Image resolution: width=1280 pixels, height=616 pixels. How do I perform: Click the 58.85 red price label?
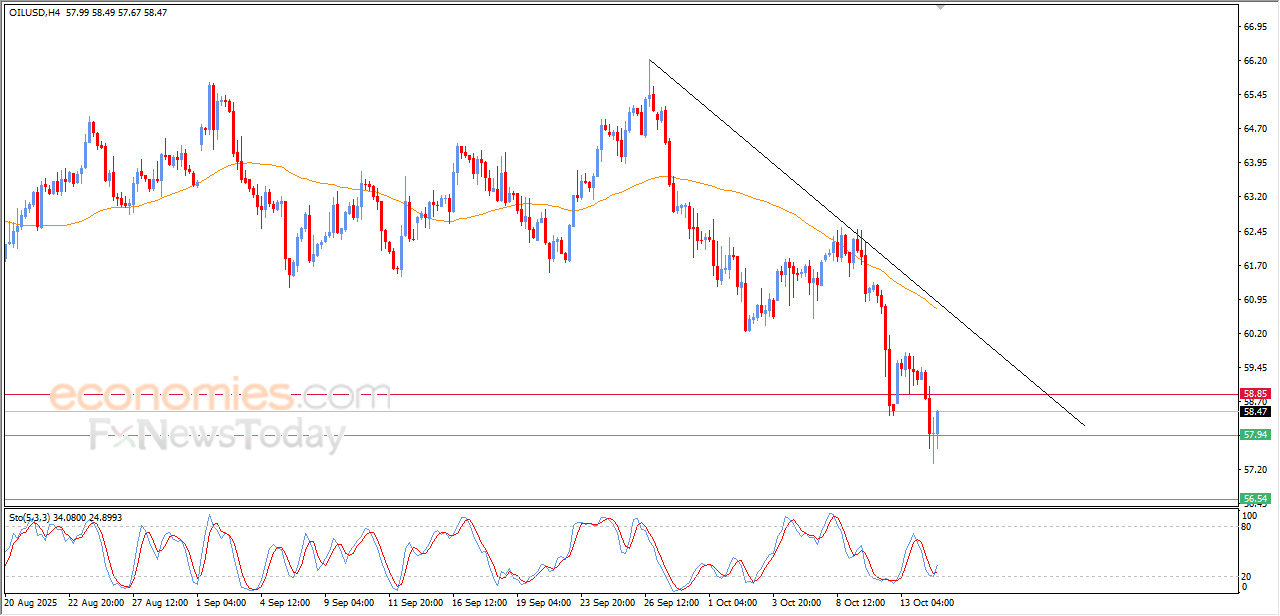pos(1255,394)
